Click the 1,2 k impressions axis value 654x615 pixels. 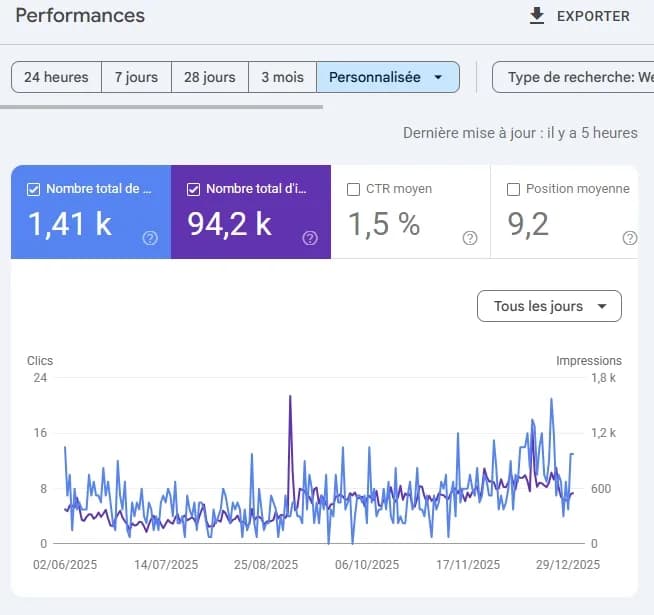[604, 433]
